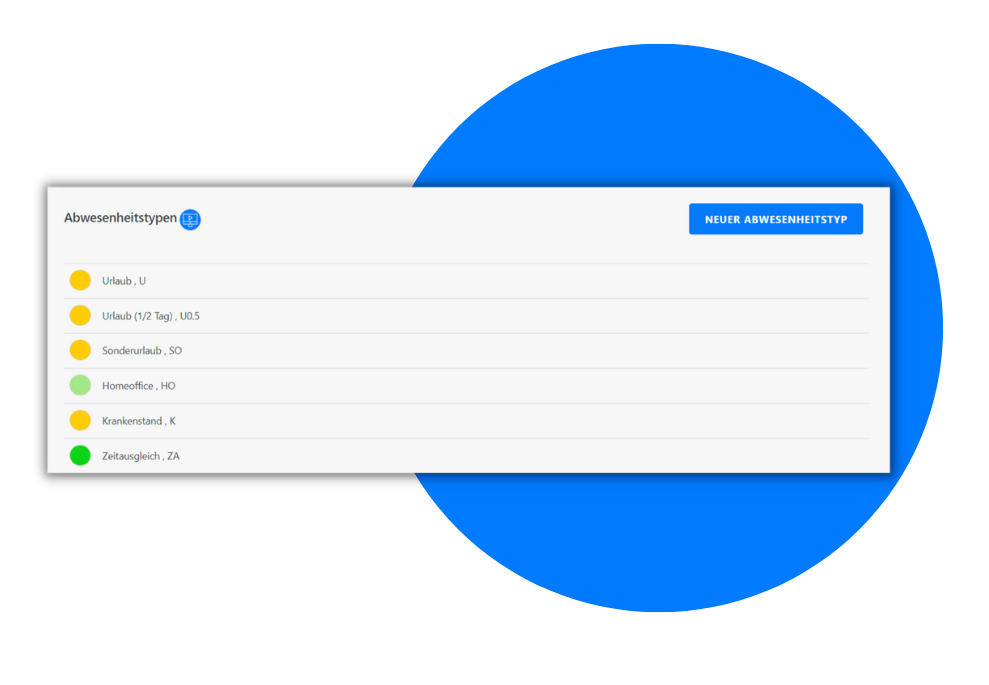The image size is (989, 685).
Task: Open the Urlaub , U absence type entry
Action: point(466,281)
